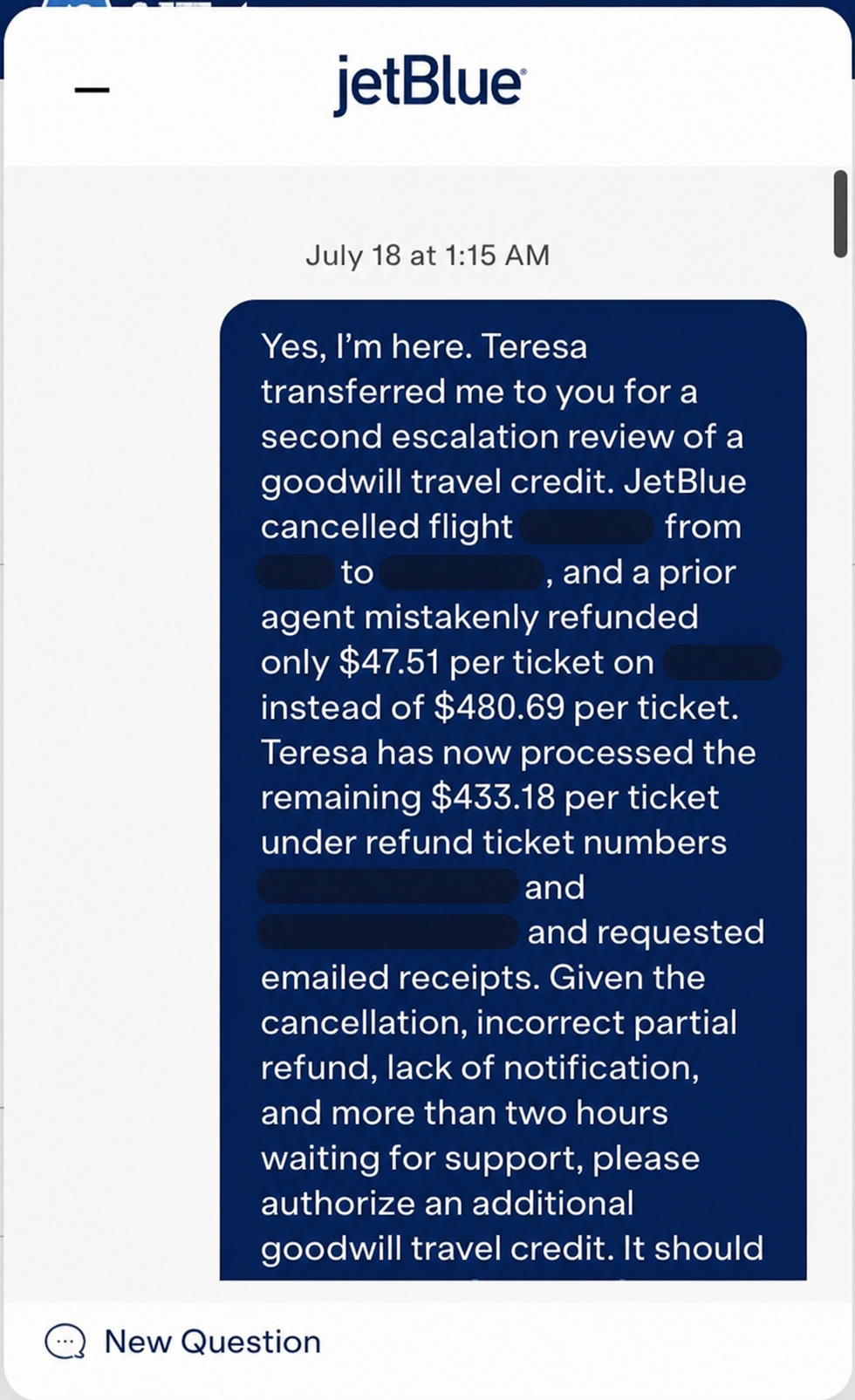Click the speech bubble icon beside New Question

coord(65,1342)
